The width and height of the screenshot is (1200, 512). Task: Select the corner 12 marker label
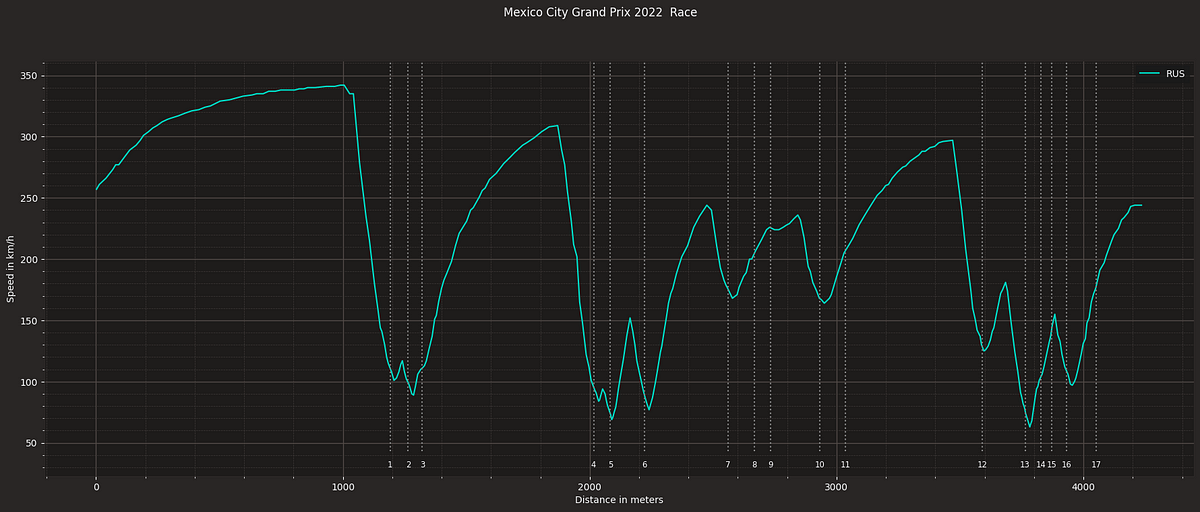coord(982,465)
